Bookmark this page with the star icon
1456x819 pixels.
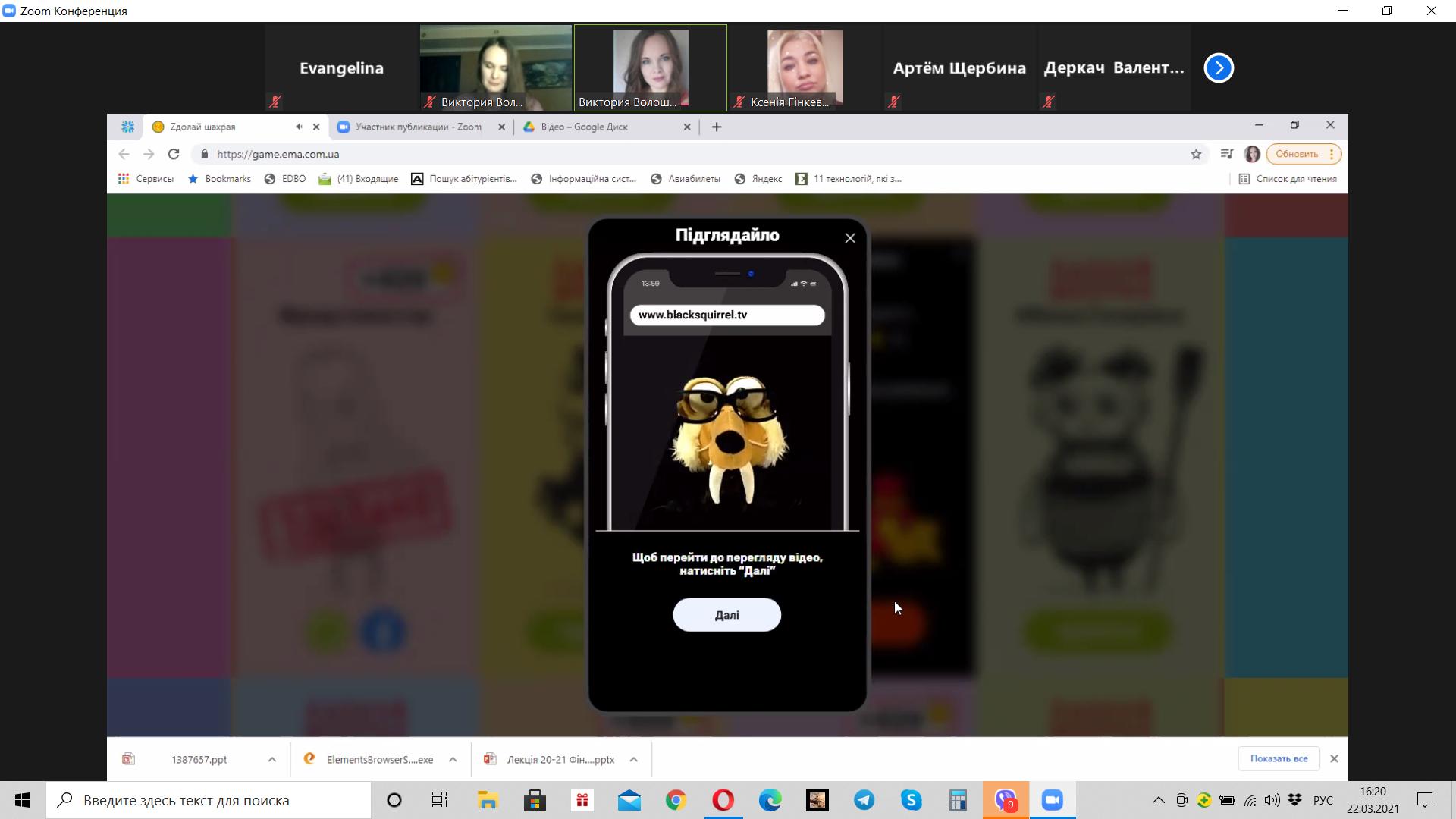(1196, 154)
